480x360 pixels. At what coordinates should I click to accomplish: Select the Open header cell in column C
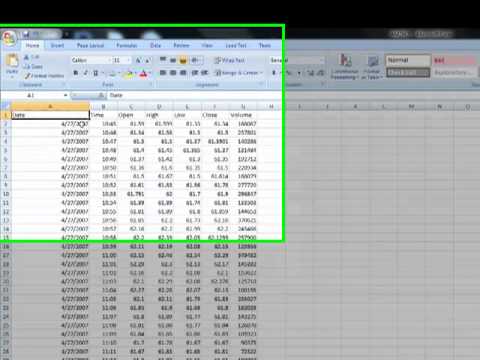coord(131,115)
